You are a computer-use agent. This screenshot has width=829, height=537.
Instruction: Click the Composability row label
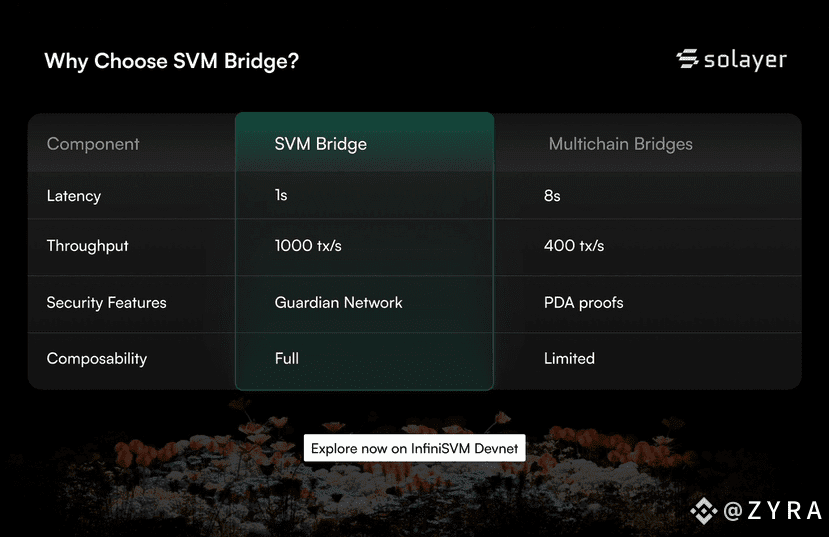[97, 358]
